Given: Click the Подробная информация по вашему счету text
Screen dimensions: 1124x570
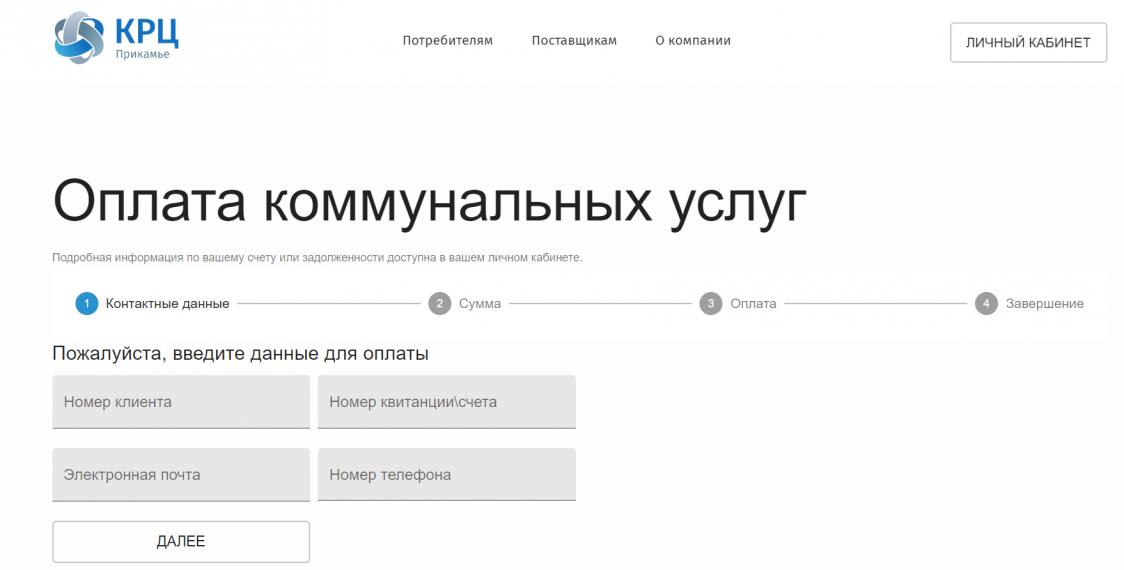Looking at the screenshot, I should pos(317,257).
